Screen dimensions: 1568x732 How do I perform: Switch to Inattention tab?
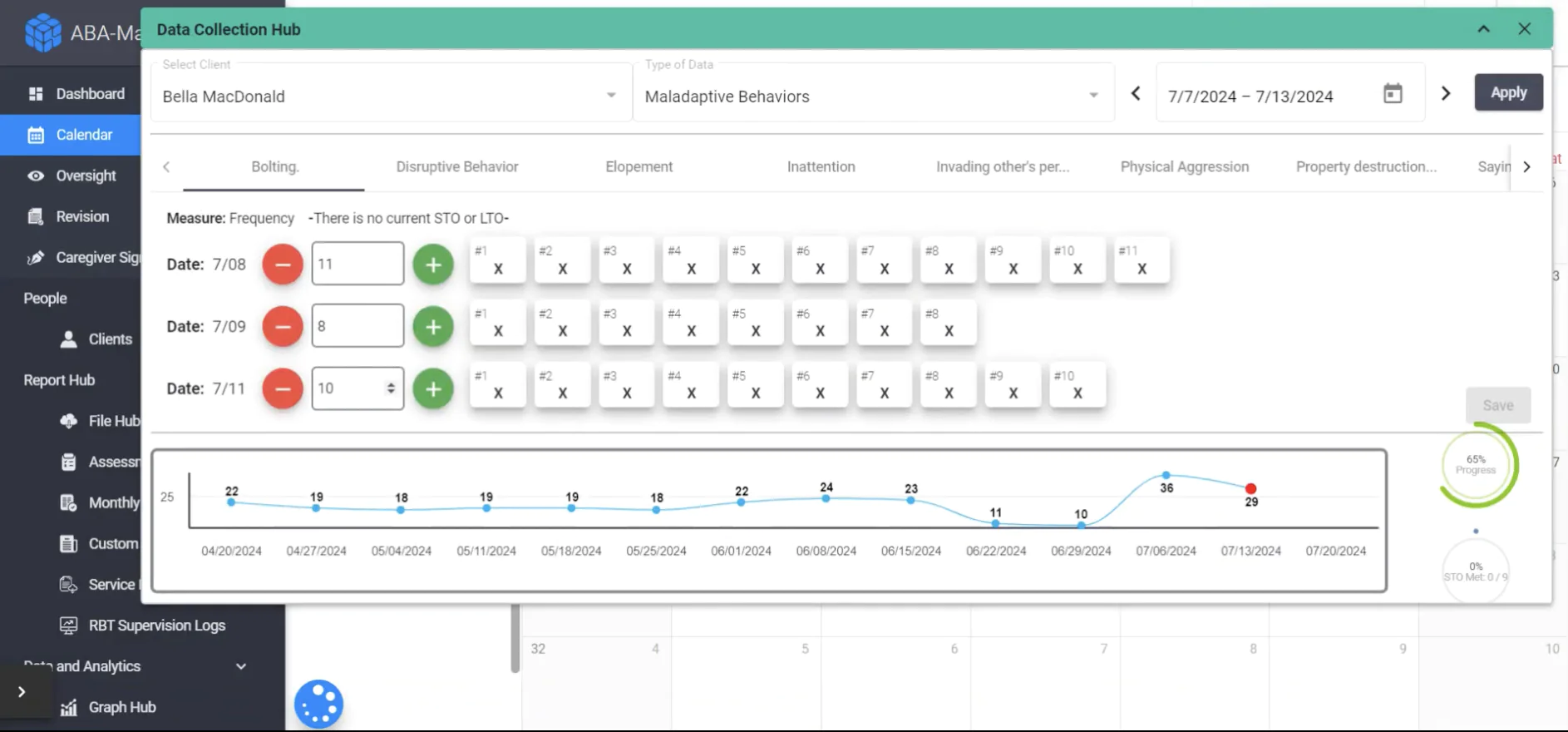click(x=821, y=166)
